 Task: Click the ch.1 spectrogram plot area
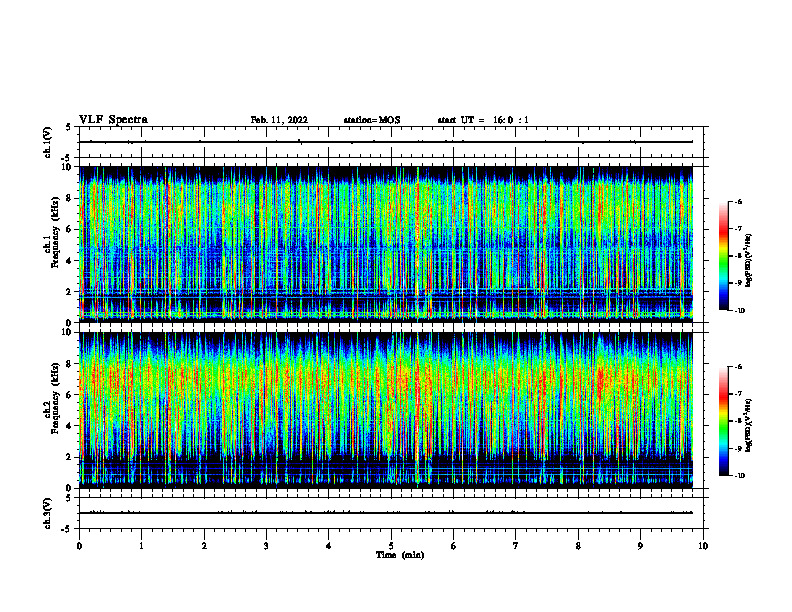pyautogui.click(x=386, y=244)
